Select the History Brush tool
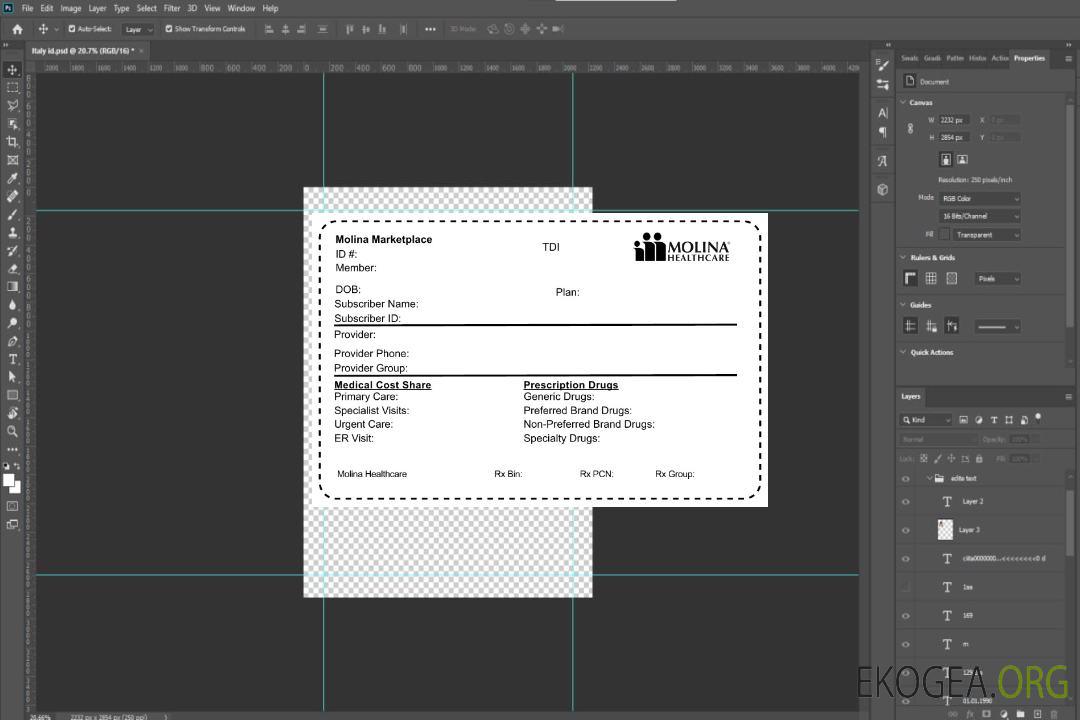 click(x=12, y=251)
